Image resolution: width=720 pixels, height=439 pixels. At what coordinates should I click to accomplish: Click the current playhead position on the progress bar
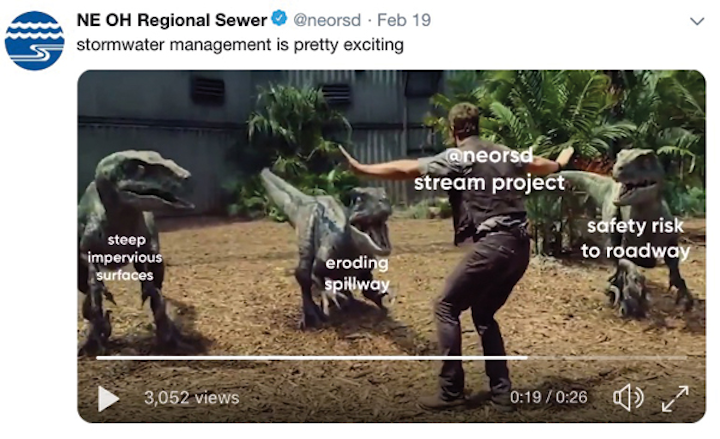point(527,357)
